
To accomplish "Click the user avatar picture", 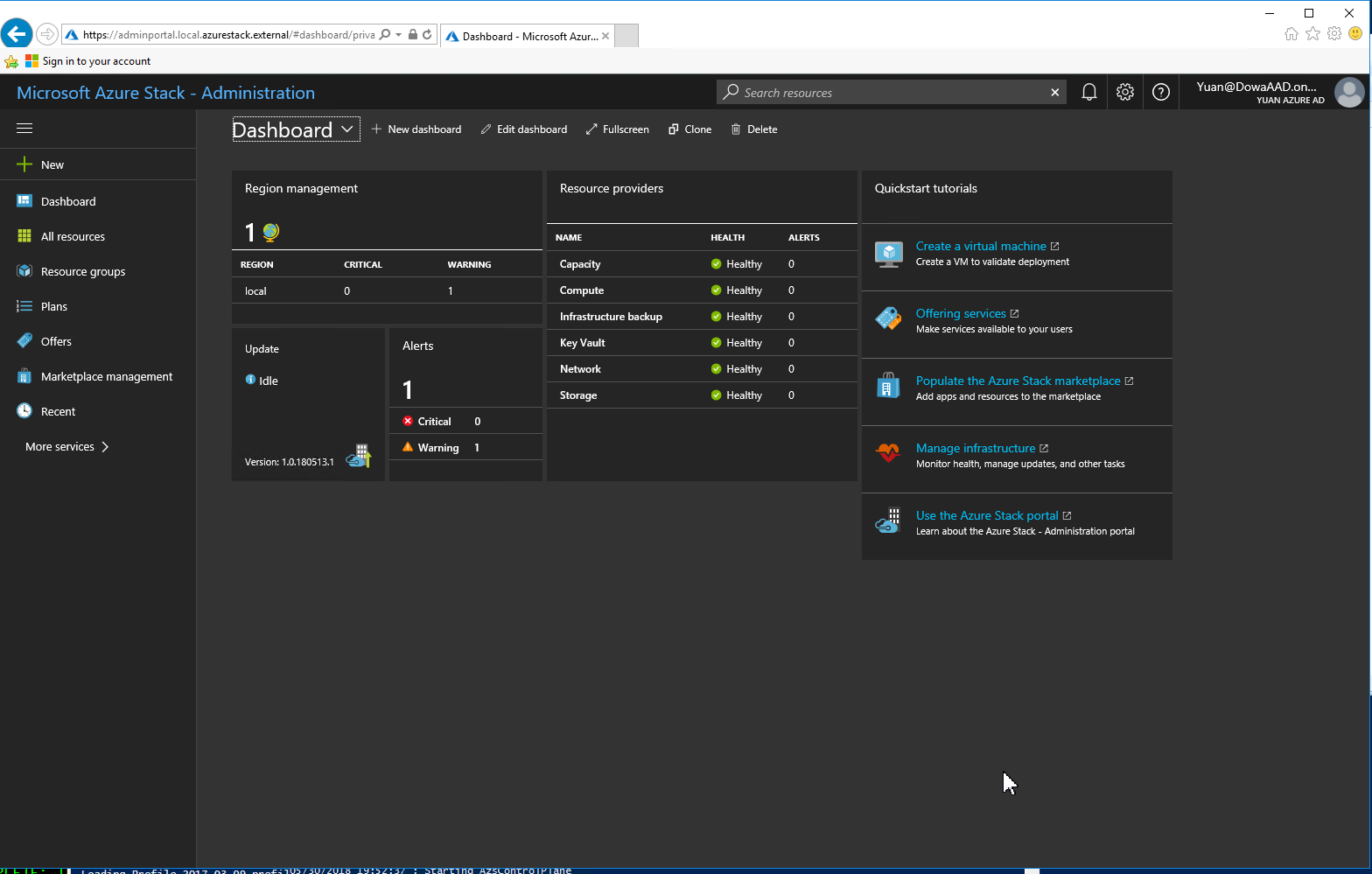I will [1349, 92].
